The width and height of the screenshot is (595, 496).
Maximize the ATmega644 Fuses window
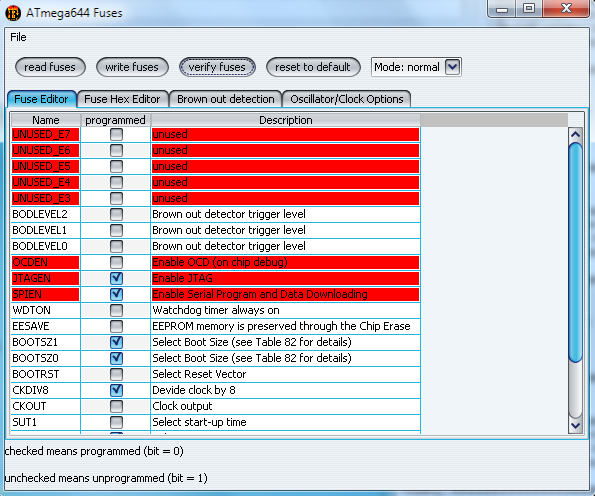(529, 9)
